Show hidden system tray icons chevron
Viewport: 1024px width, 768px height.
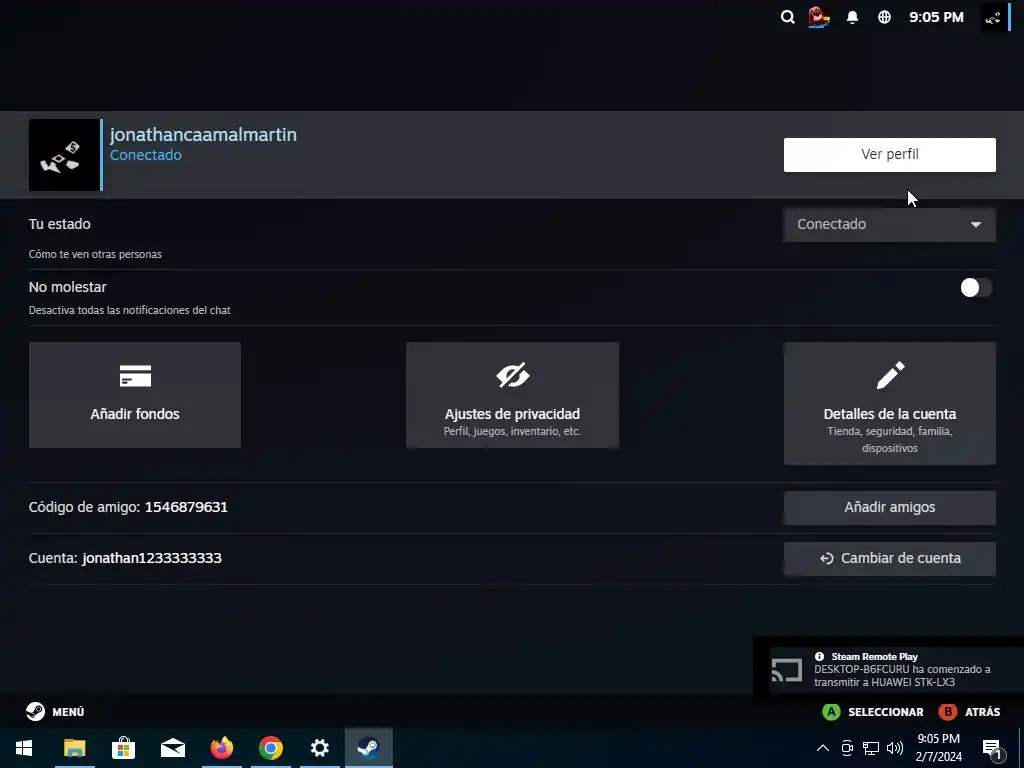tap(823, 748)
